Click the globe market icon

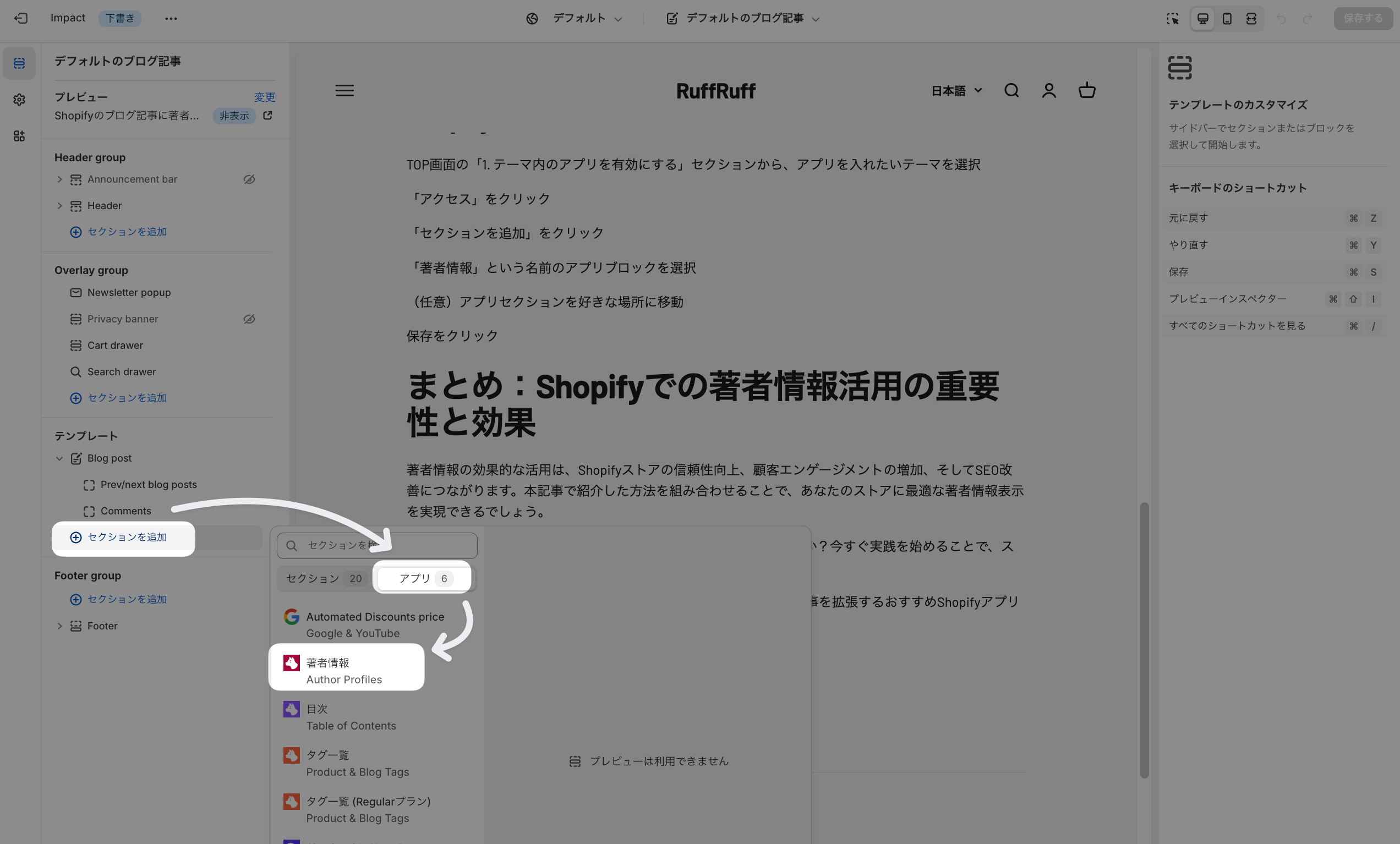point(532,19)
